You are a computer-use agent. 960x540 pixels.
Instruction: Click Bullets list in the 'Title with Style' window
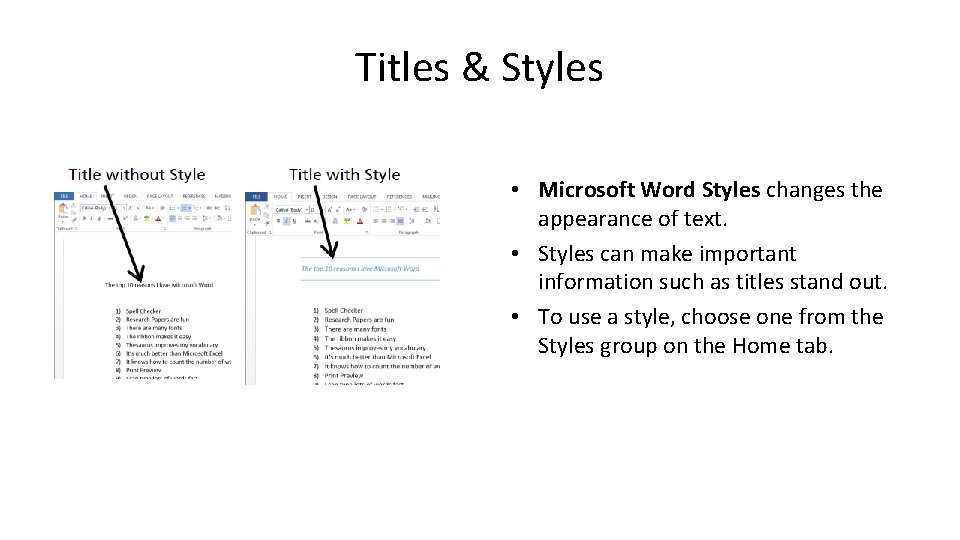coord(375,209)
